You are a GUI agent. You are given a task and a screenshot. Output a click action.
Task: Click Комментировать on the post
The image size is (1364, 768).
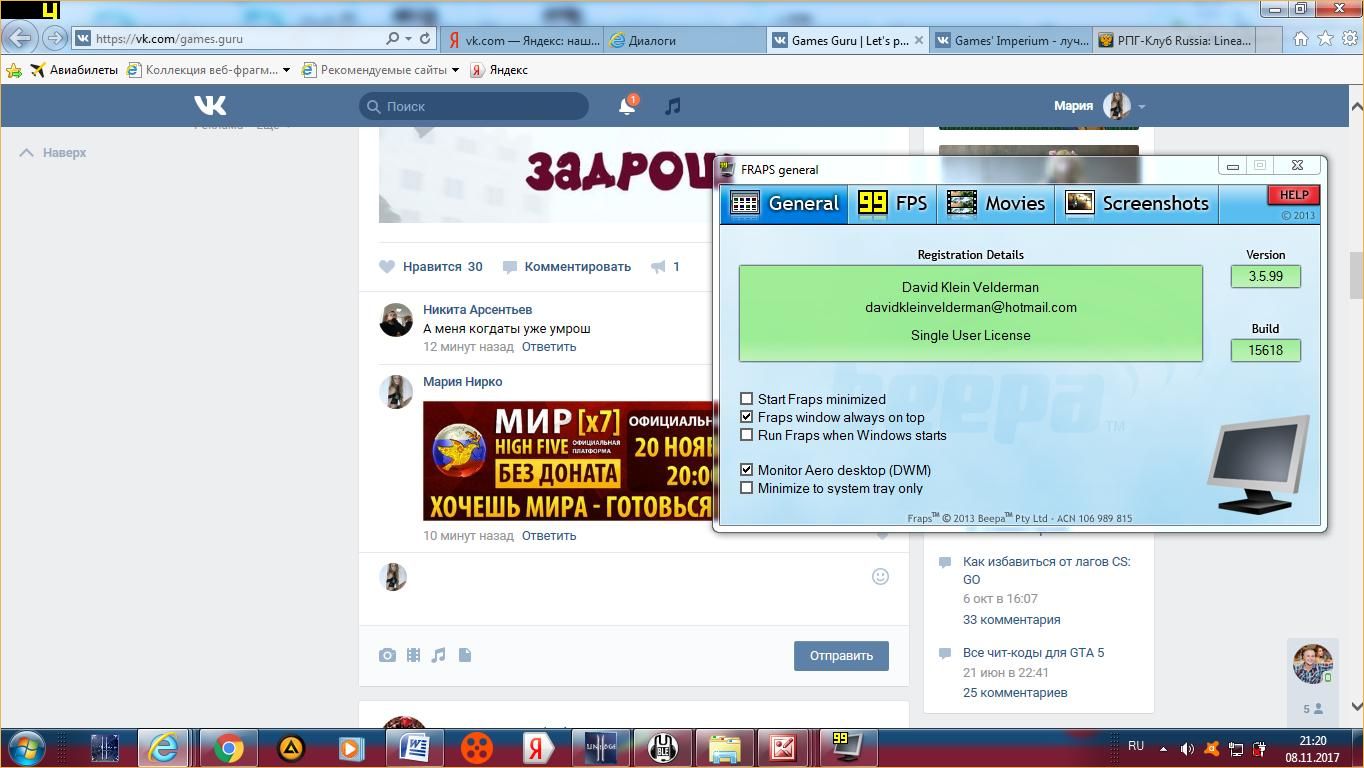(x=566, y=267)
